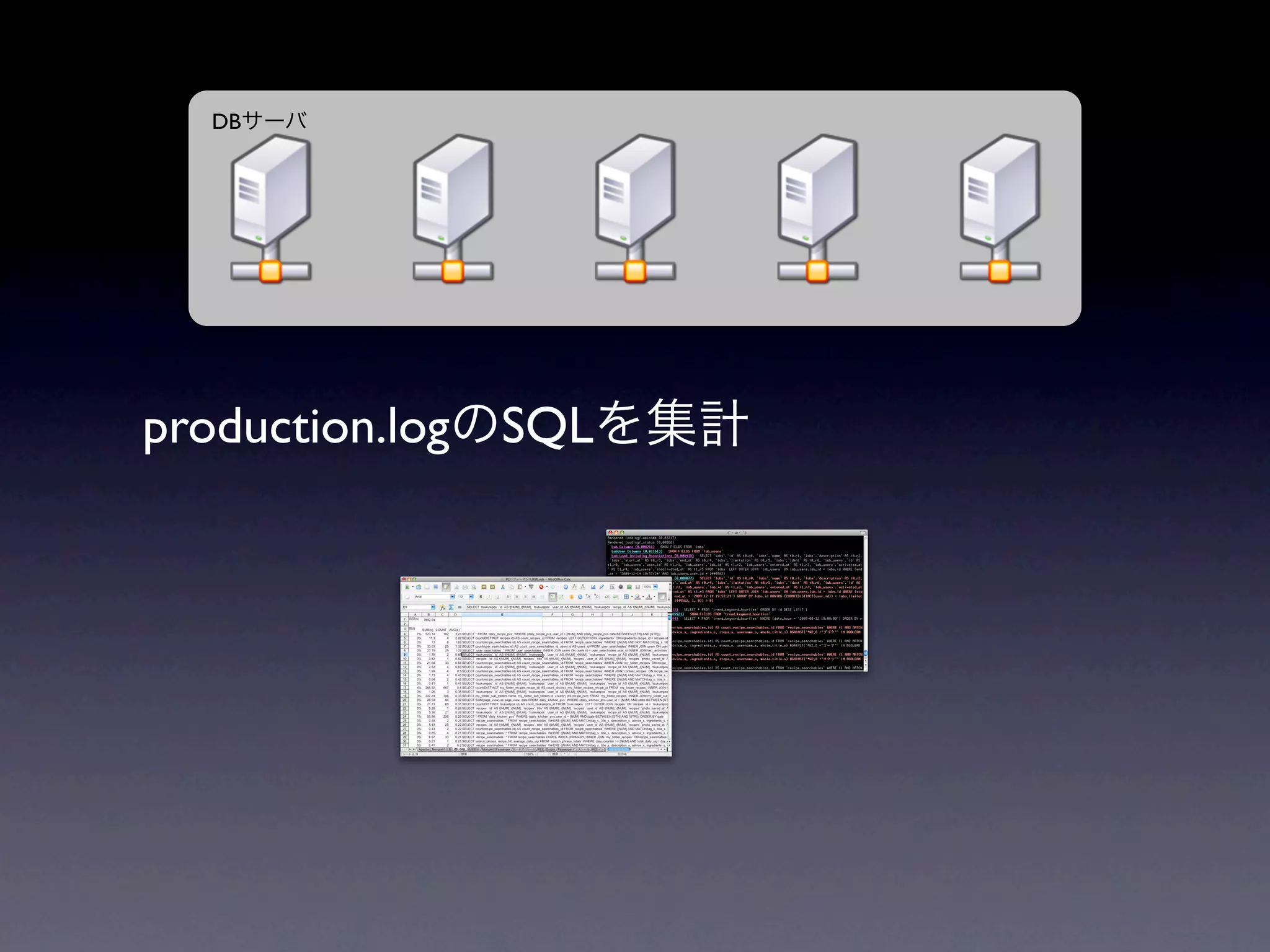The width and height of the screenshot is (1270, 952).
Task: Open the NeoOffice Calc spreadsheet screenshot
Action: tap(536, 666)
